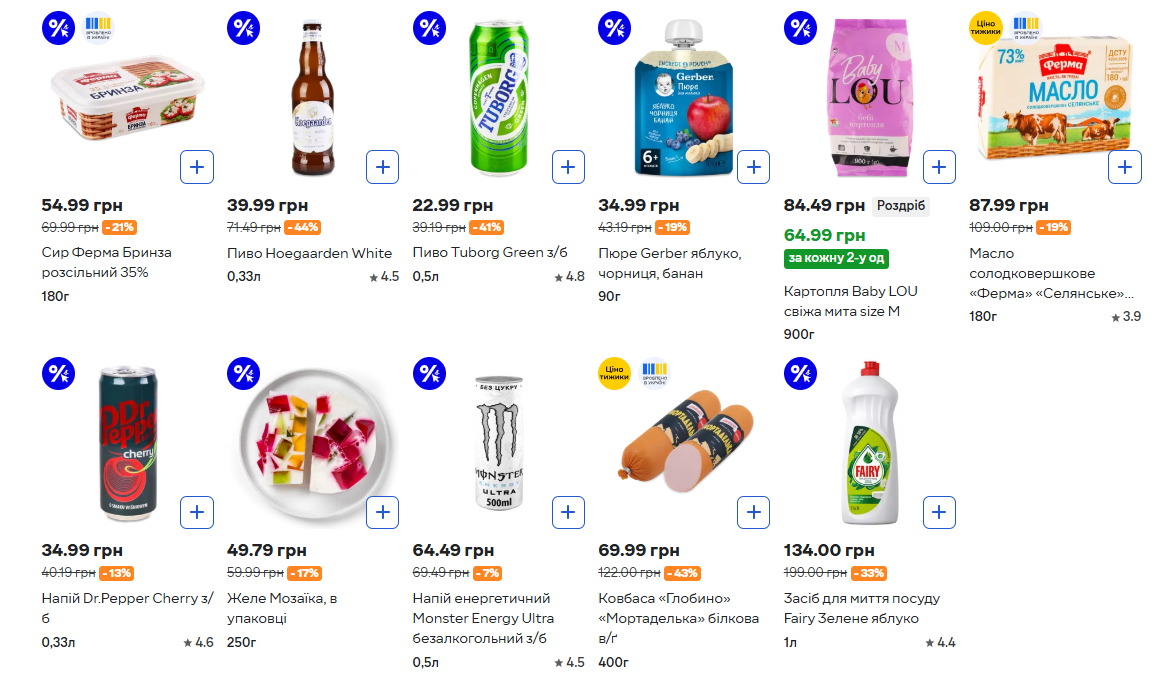Add Желе Мозаїка to cart
The width and height of the screenshot is (1173, 693).
point(382,513)
